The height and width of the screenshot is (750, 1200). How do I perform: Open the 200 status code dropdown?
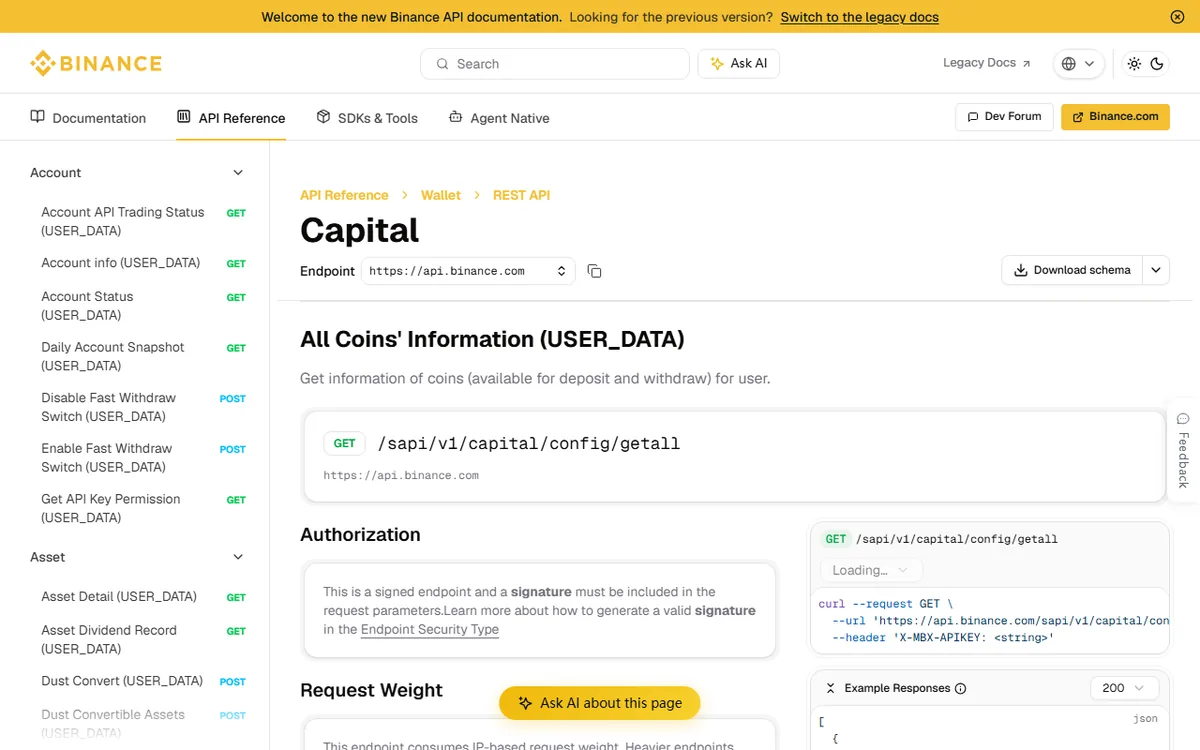1125,688
